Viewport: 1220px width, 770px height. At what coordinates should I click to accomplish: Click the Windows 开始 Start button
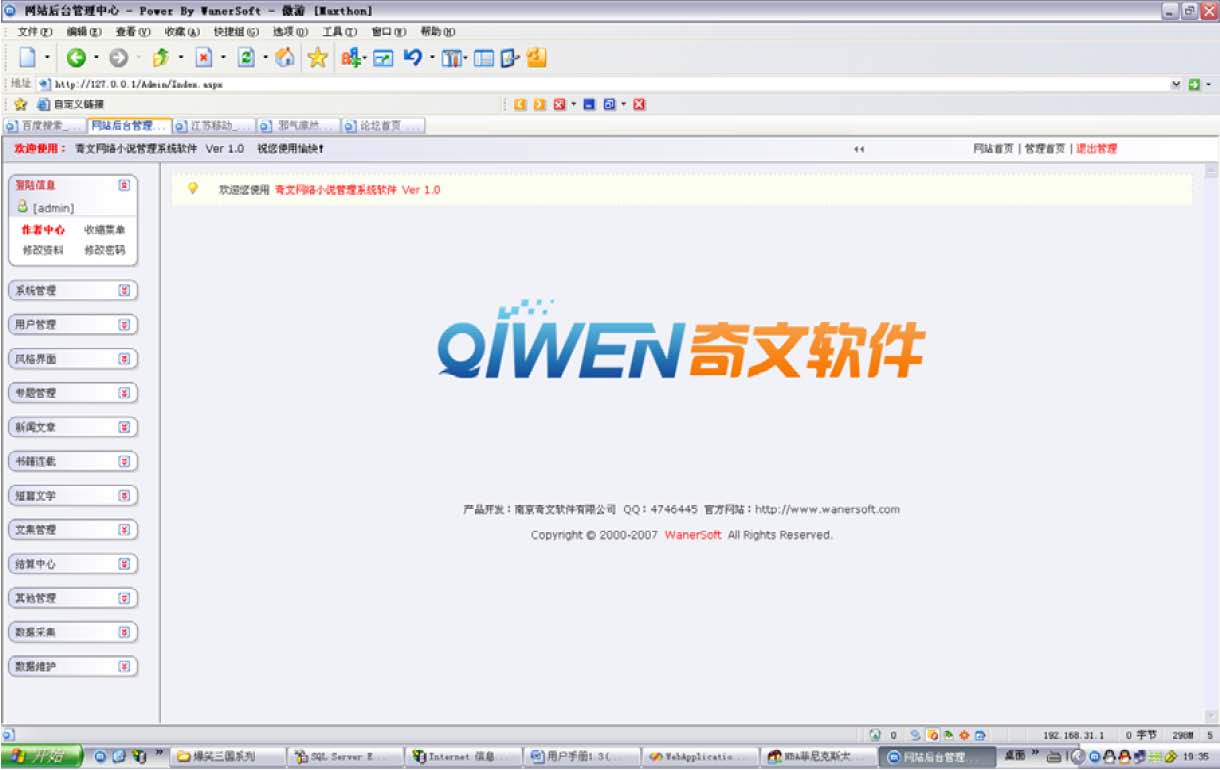tap(41, 757)
